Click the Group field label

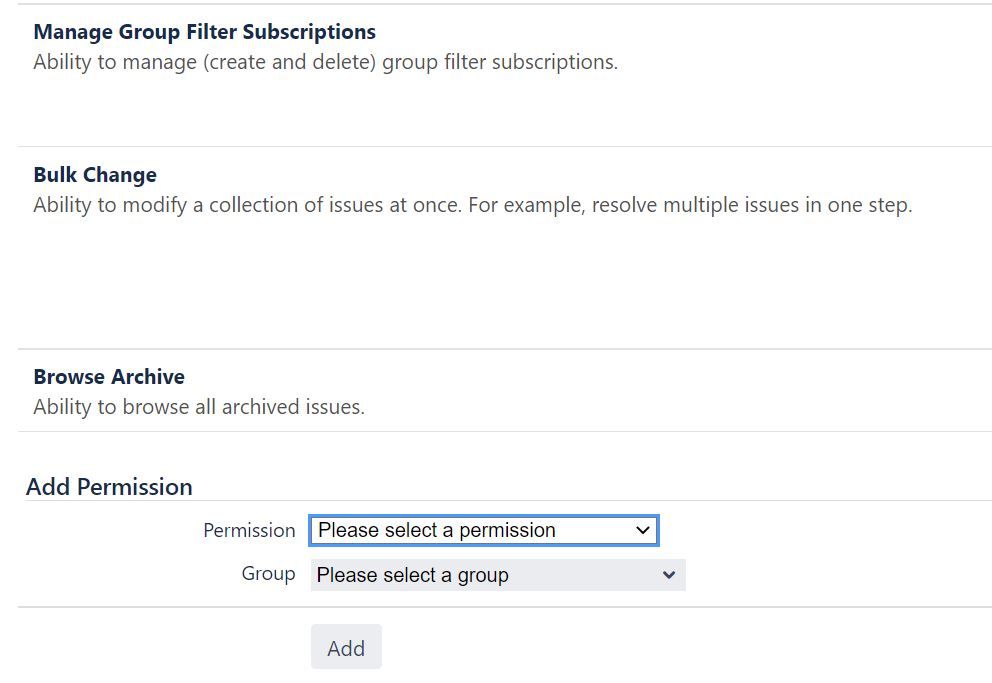(x=268, y=574)
